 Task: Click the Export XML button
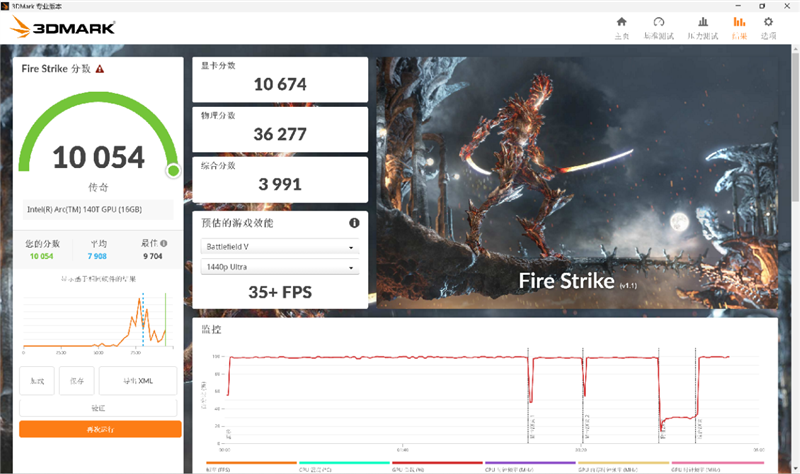(138, 381)
